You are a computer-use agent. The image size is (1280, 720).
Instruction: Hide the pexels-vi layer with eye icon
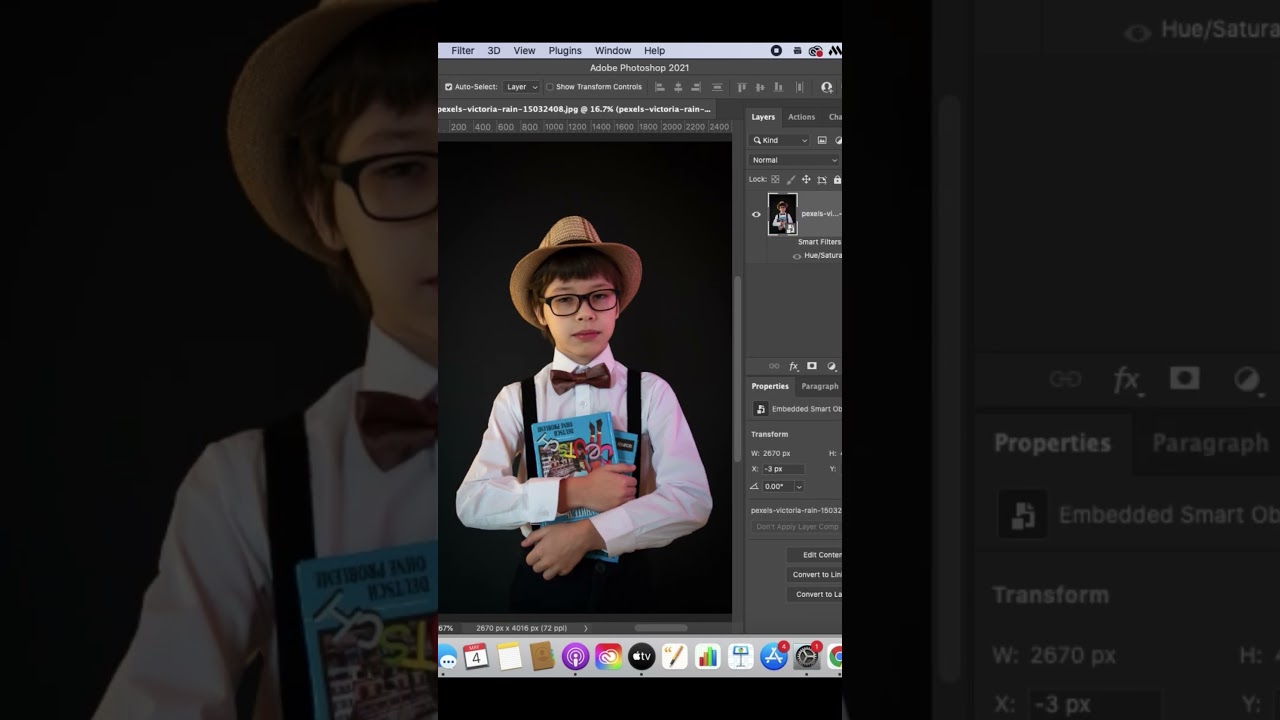(756, 214)
